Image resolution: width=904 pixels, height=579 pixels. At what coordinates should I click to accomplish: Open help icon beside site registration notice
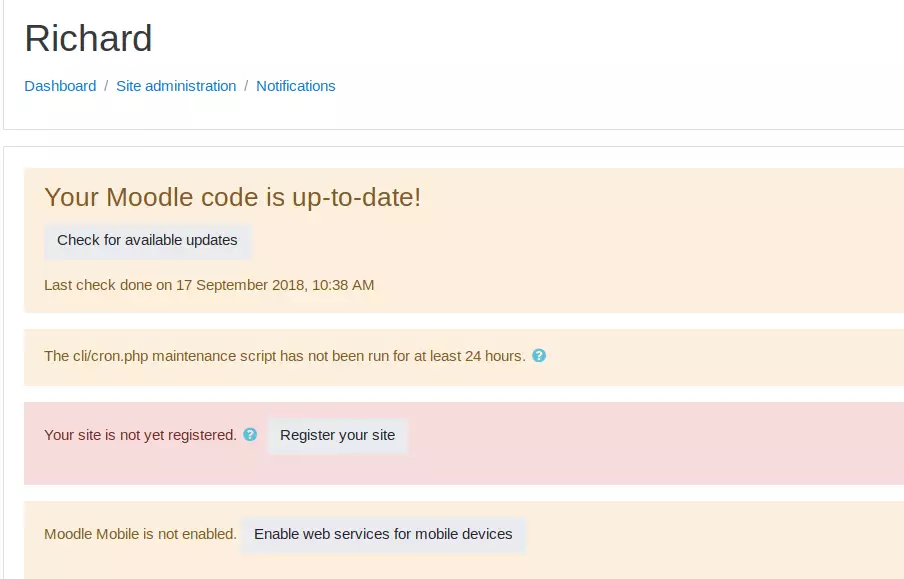250,434
